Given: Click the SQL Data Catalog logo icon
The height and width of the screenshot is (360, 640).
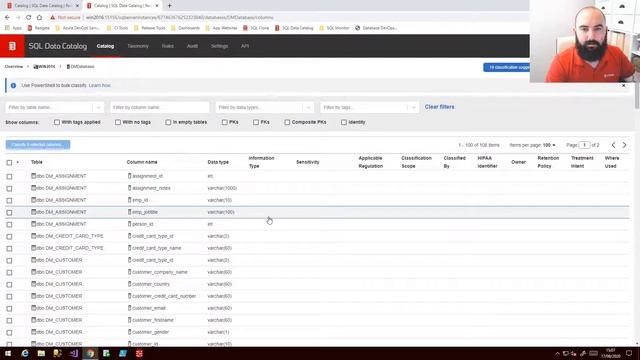Looking at the screenshot, I should [x=12, y=46].
